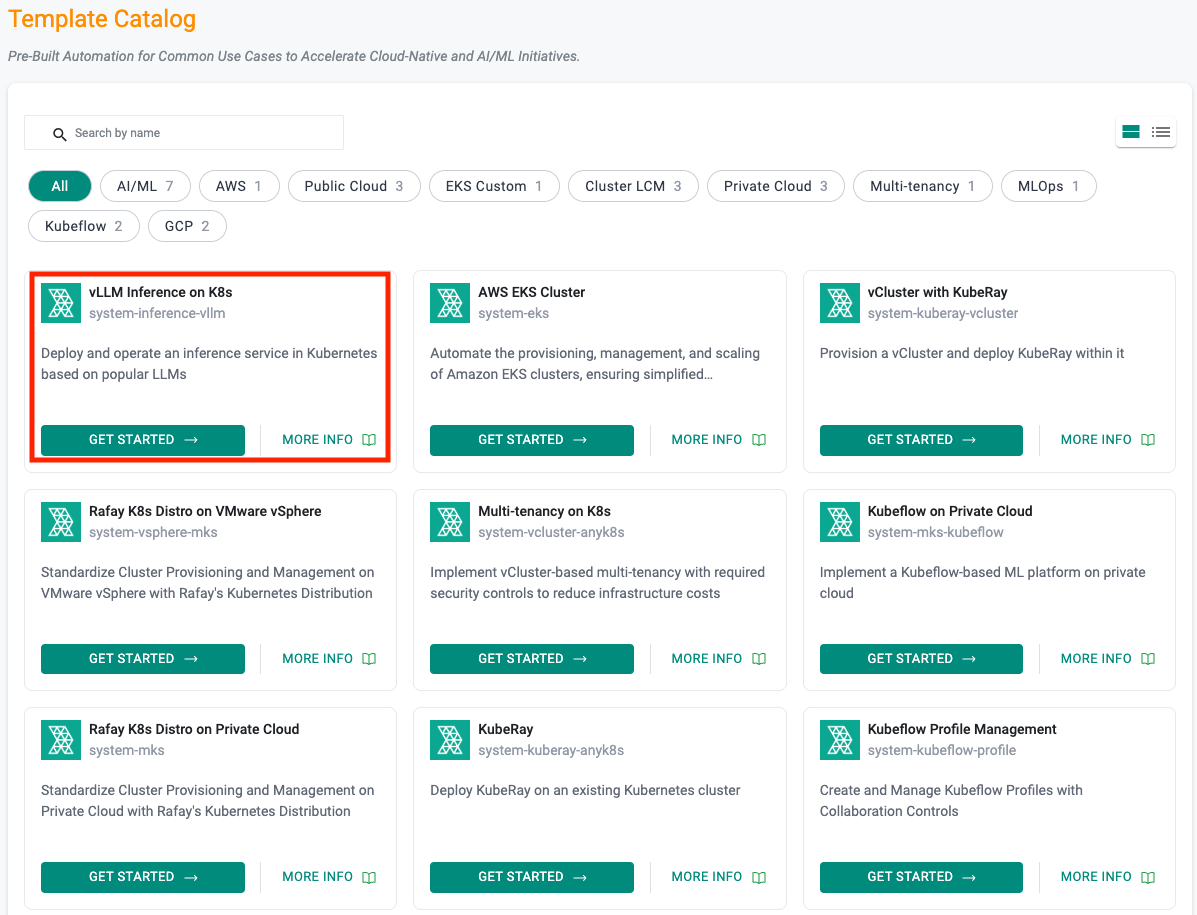Filter templates by Public Cloud
This screenshot has width=1197, height=915.
click(354, 186)
